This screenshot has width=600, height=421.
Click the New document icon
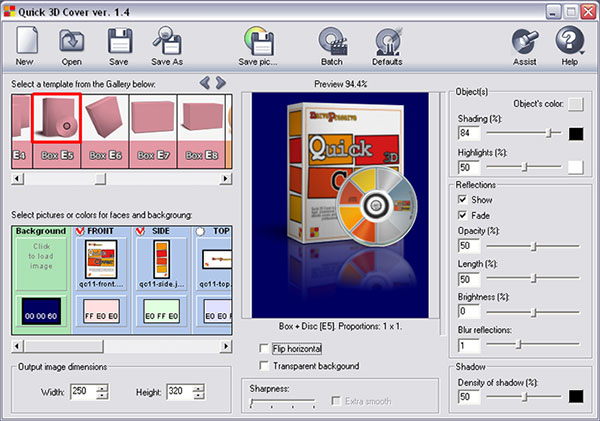tap(25, 41)
